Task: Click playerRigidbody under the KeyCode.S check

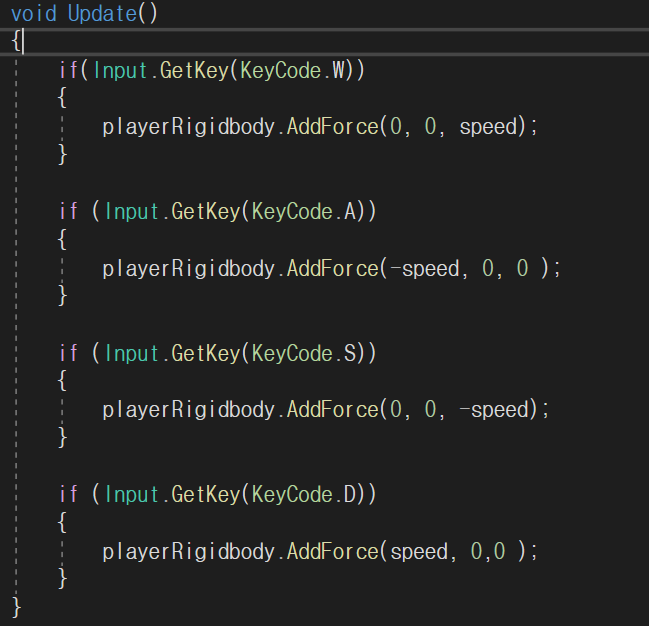Action: coord(188,410)
